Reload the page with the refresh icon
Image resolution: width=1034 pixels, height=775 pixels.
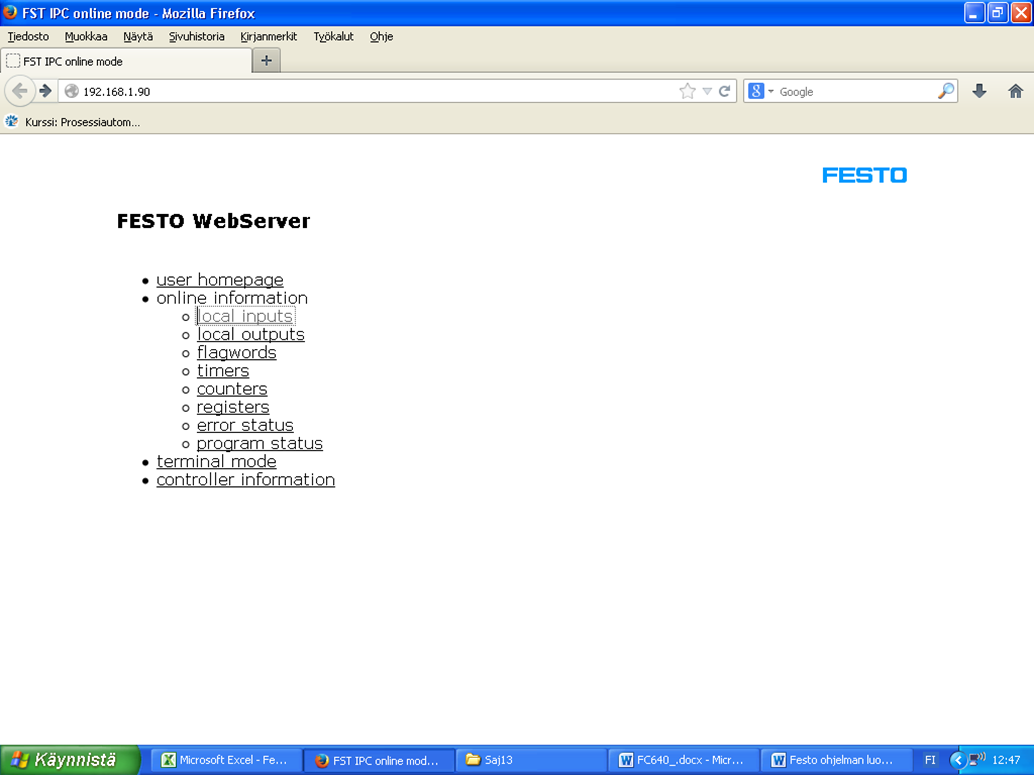pyautogui.click(x=725, y=91)
